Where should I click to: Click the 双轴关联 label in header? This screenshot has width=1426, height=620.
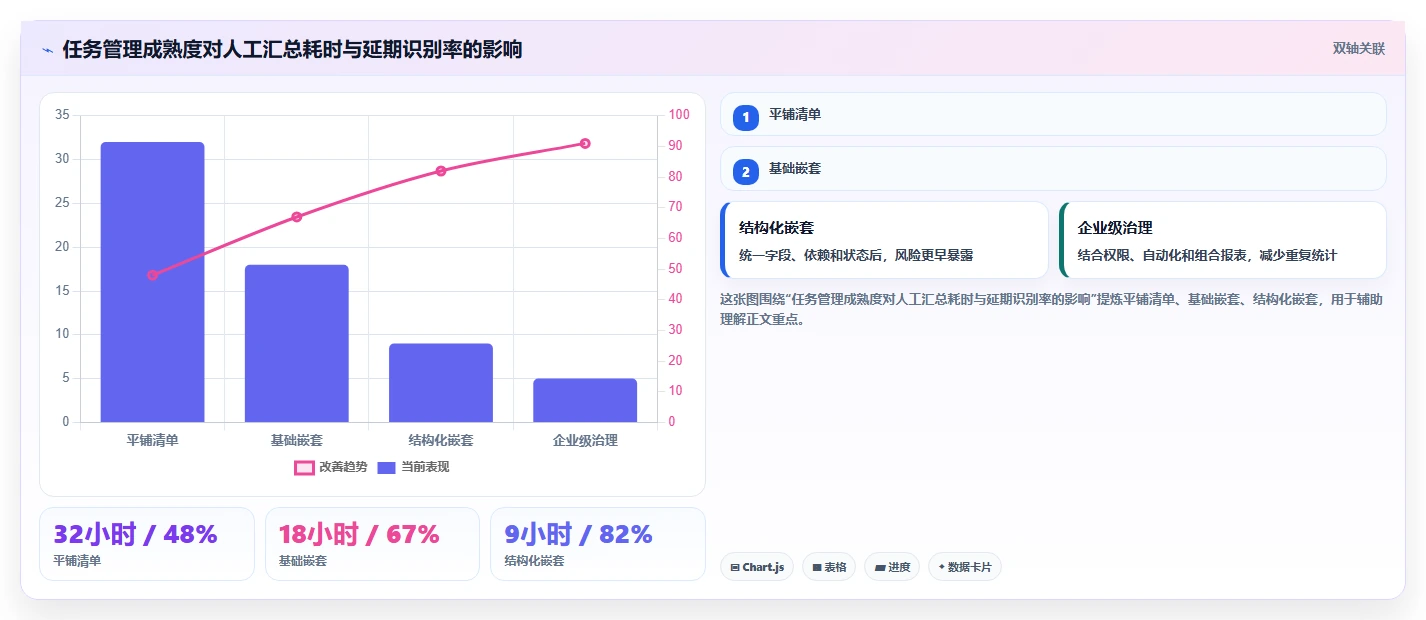[x=1359, y=48]
